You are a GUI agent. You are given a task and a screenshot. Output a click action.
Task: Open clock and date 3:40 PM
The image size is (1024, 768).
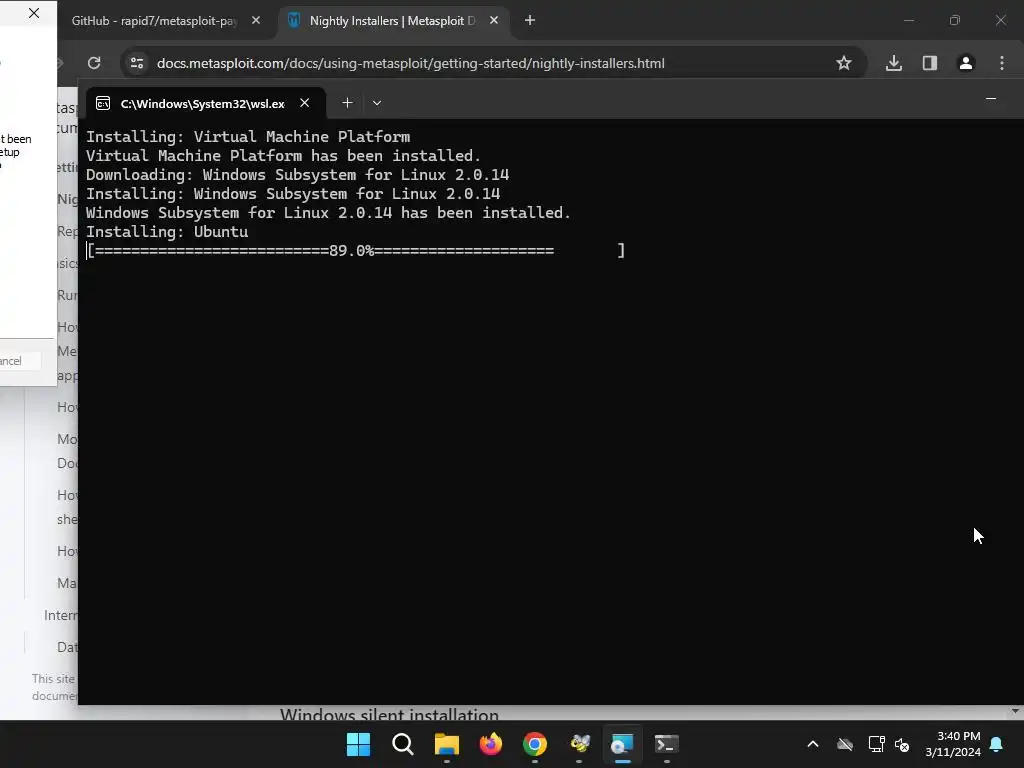point(953,744)
